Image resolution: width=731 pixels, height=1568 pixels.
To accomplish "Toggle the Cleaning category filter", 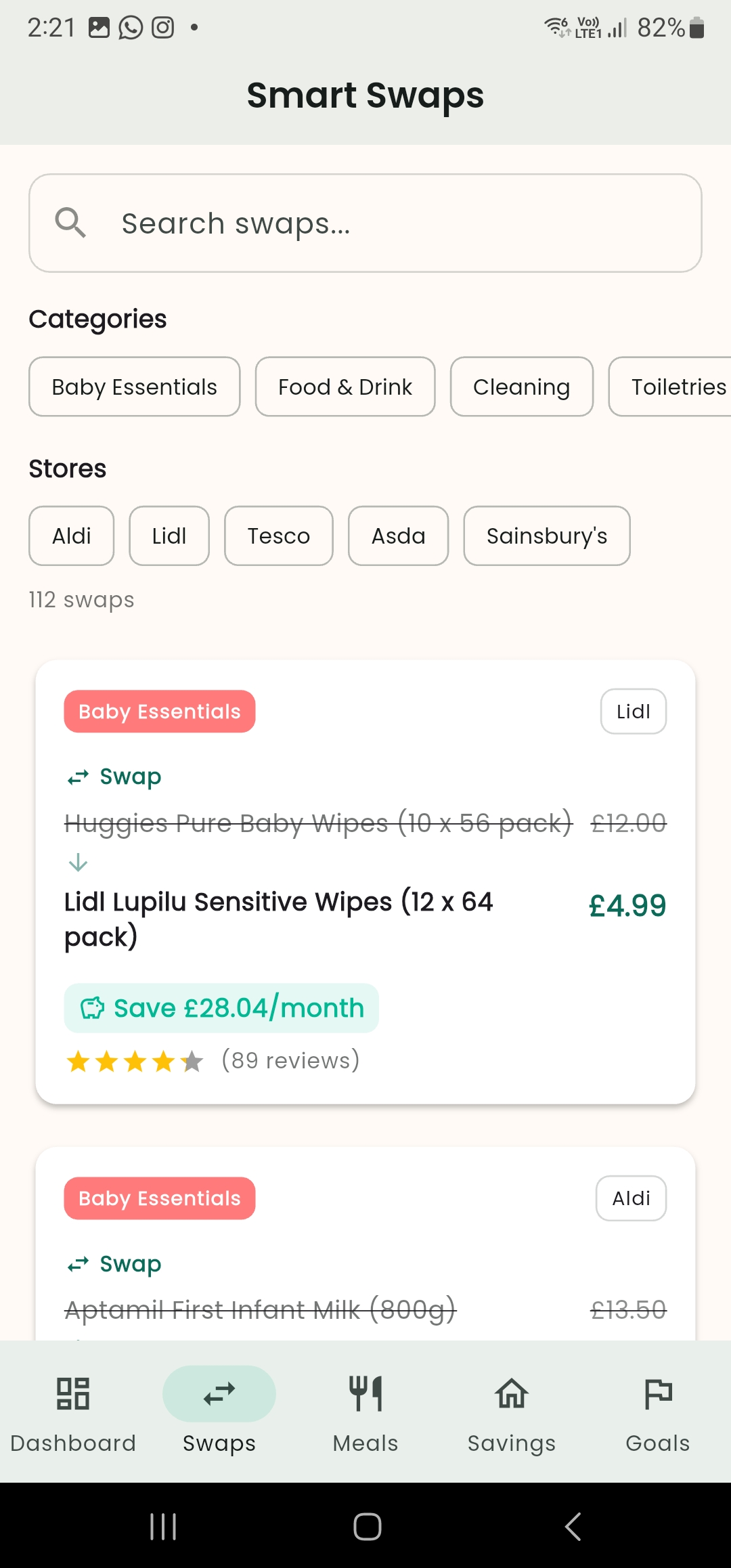I will [521, 387].
